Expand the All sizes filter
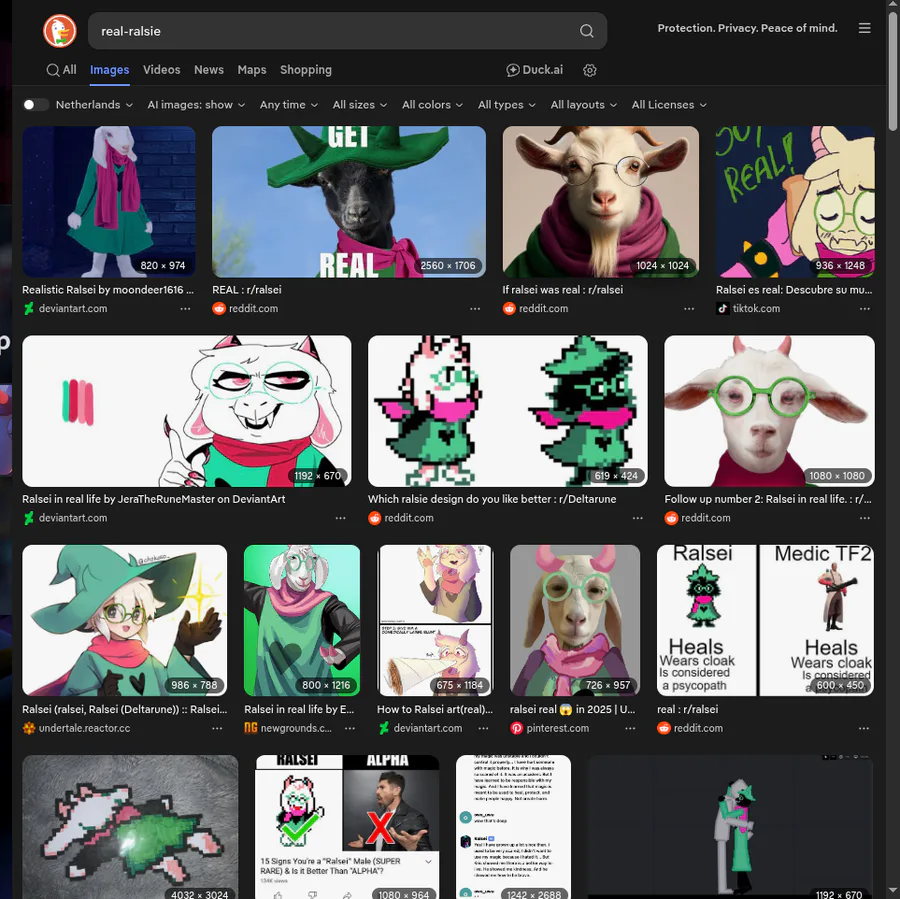The height and width of the screenshot is (899, 900). click(360, 104)
